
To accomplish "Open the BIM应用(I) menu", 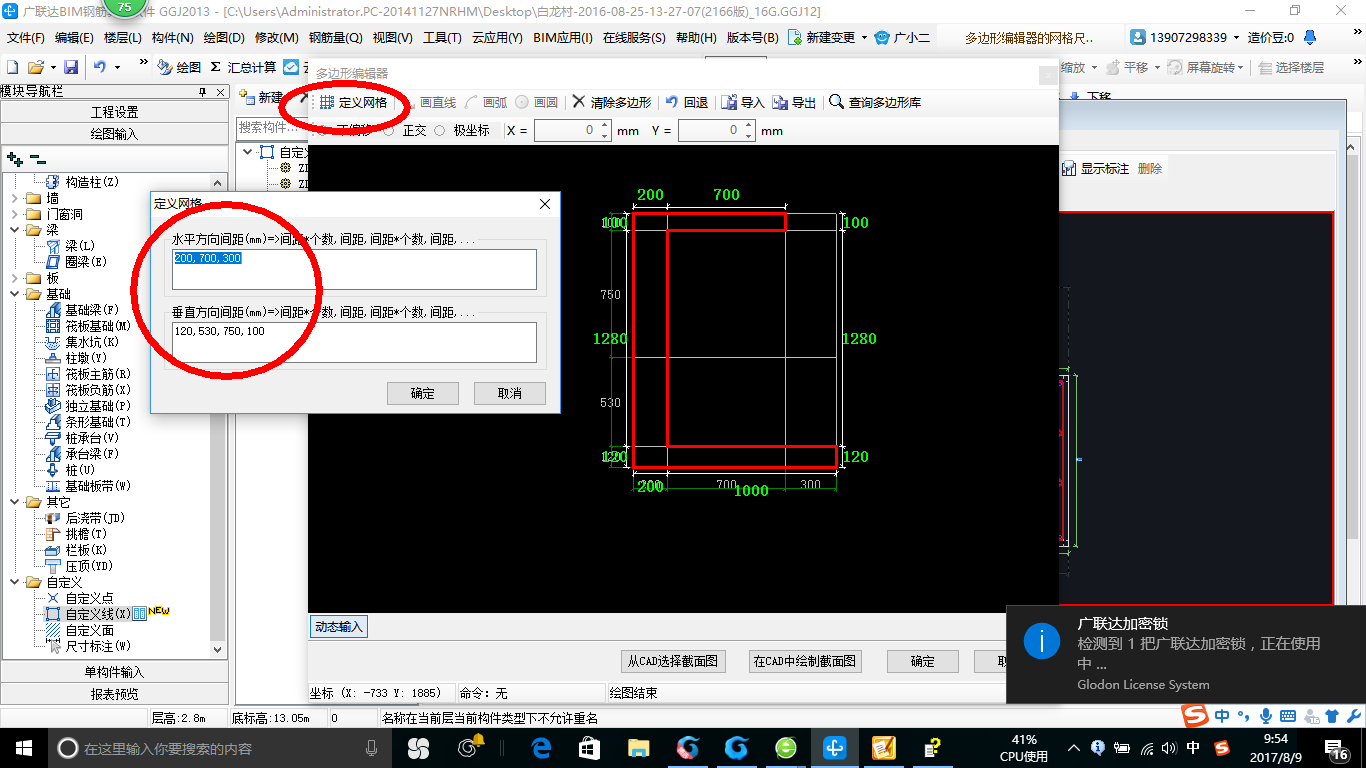I will (563, 38).
